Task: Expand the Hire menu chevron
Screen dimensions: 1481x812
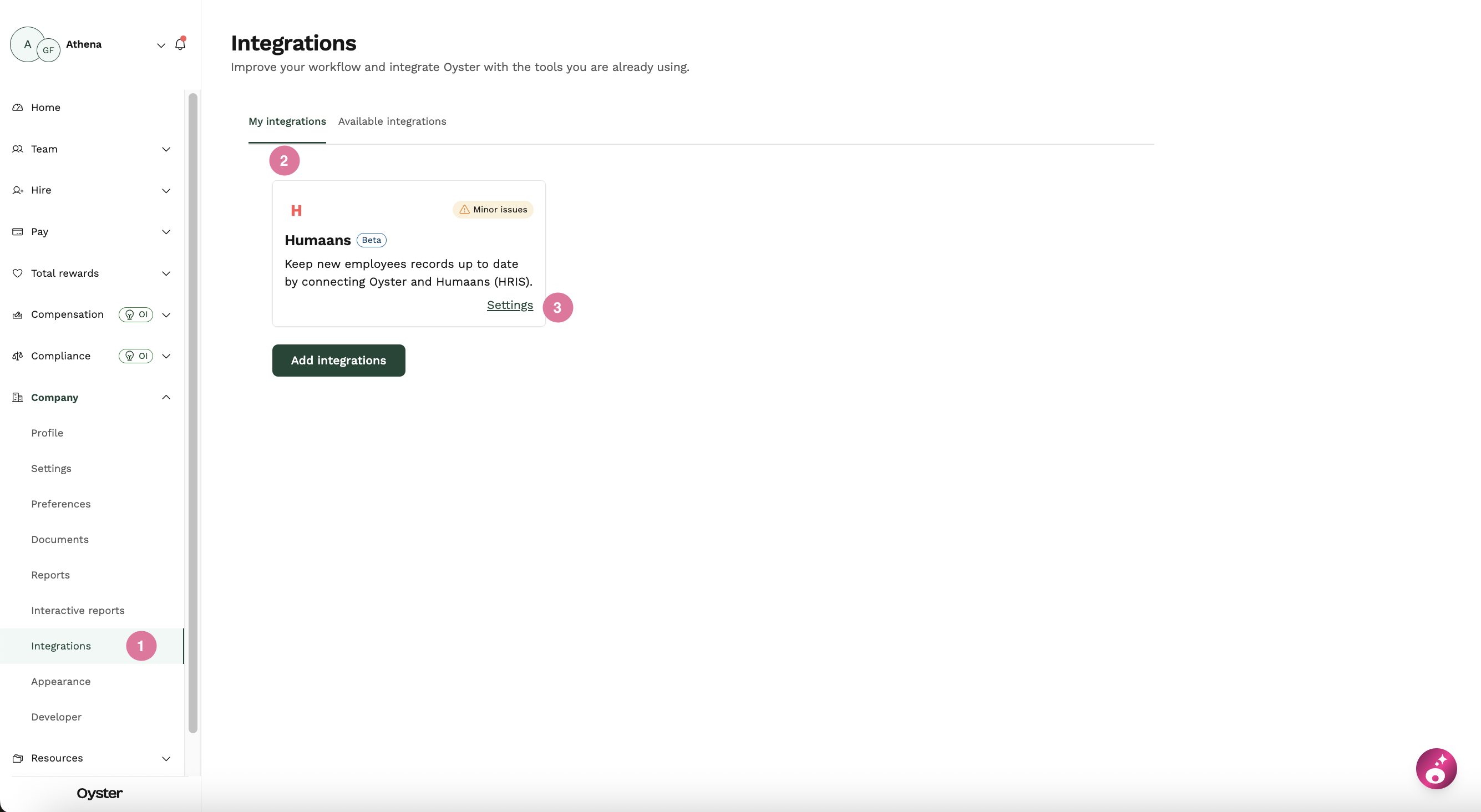Action: (x=166, y=190)
